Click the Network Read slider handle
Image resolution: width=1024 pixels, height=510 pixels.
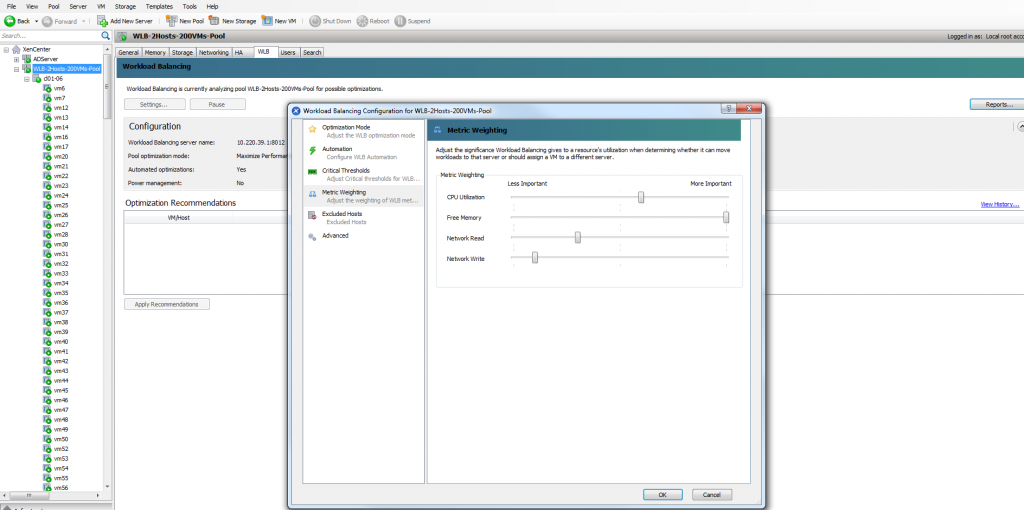[x=578, y=237]
